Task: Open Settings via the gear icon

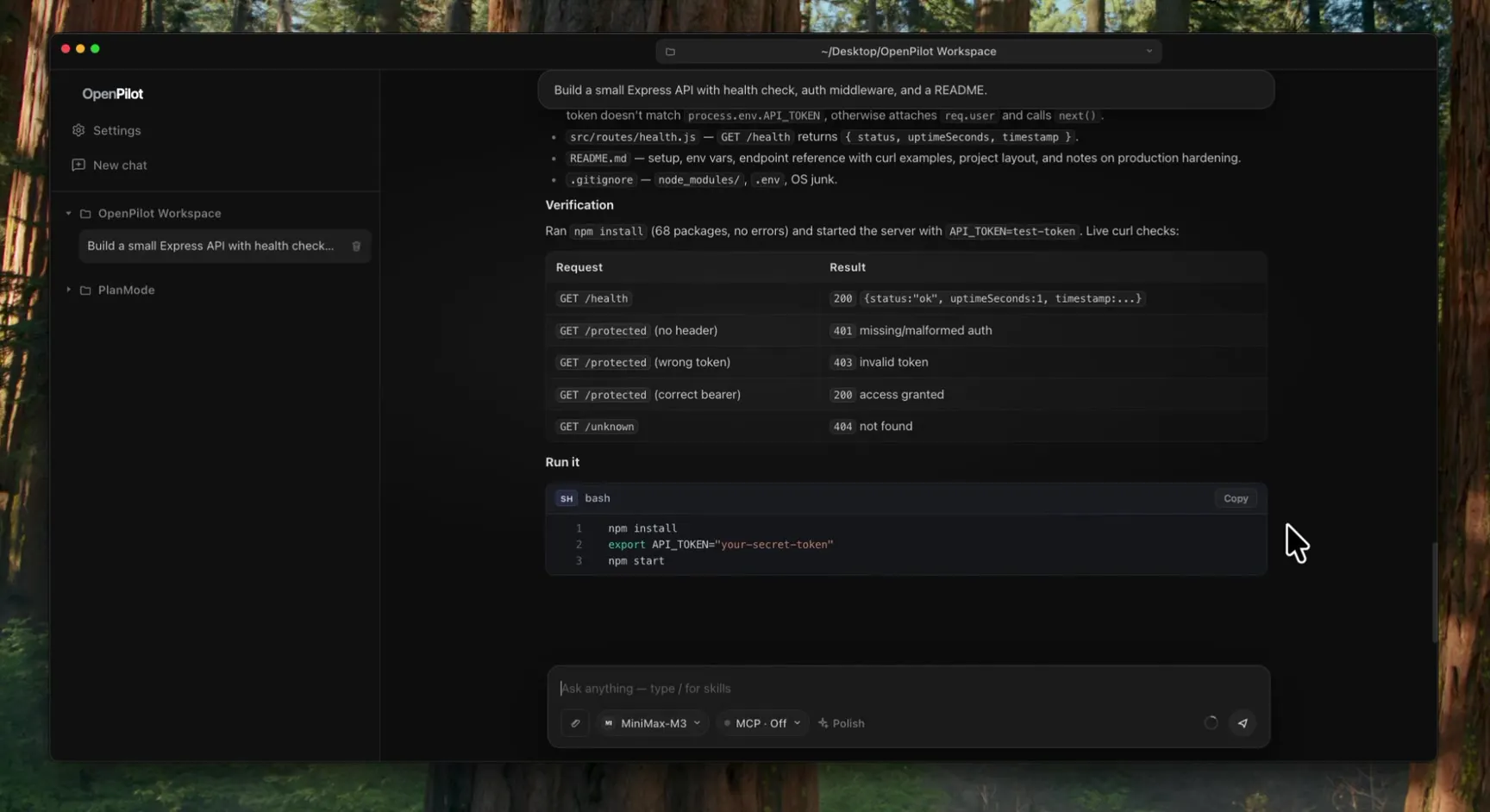Action: [x=78, y=130]
